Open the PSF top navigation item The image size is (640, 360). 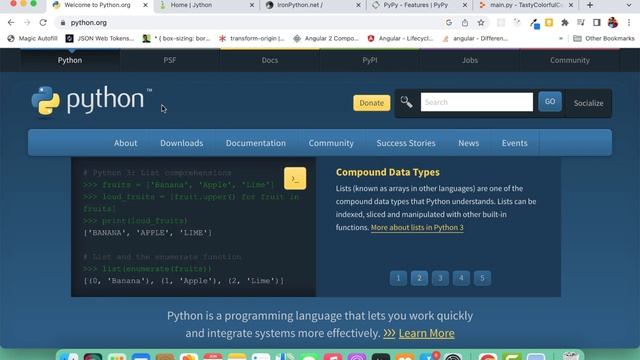(170, 60)
